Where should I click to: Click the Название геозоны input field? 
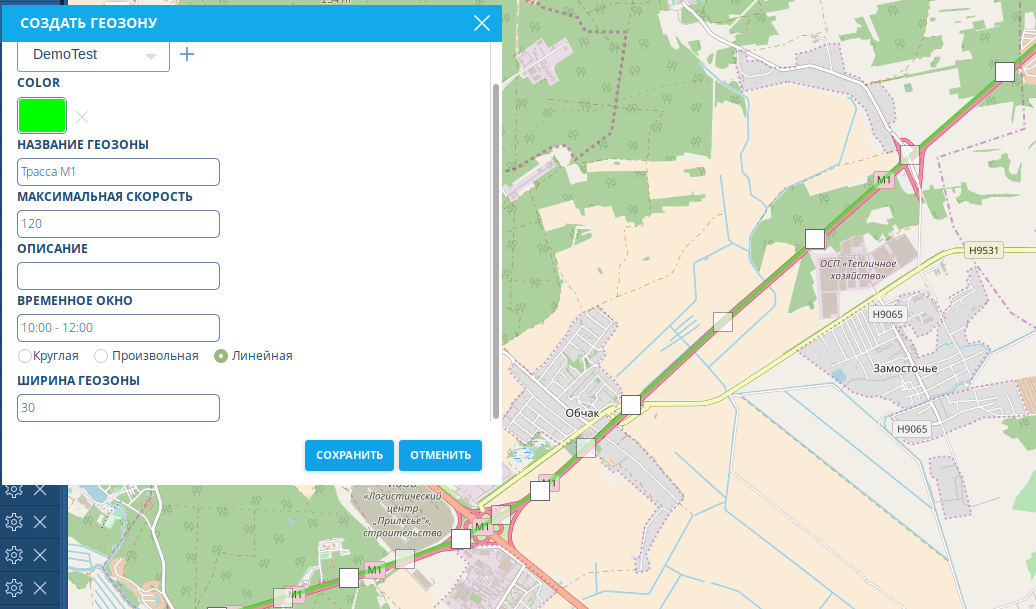118,172
